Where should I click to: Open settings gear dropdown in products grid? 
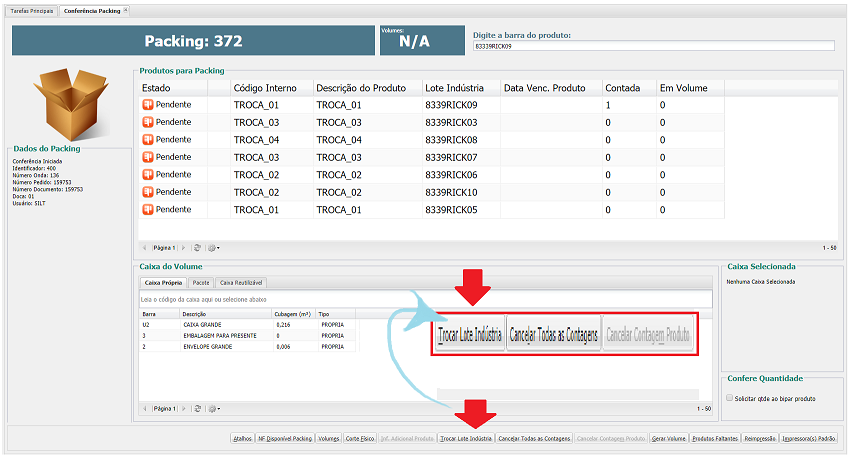(x=214, y=247)
